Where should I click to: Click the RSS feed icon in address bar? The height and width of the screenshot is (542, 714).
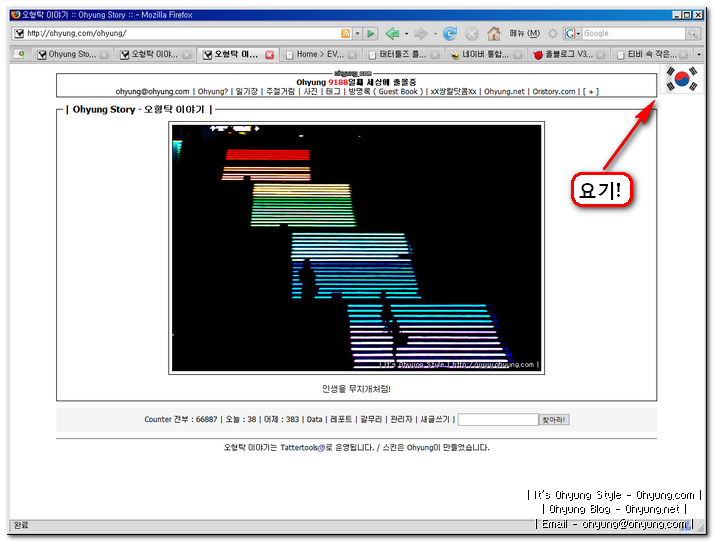tap(346, 33)
